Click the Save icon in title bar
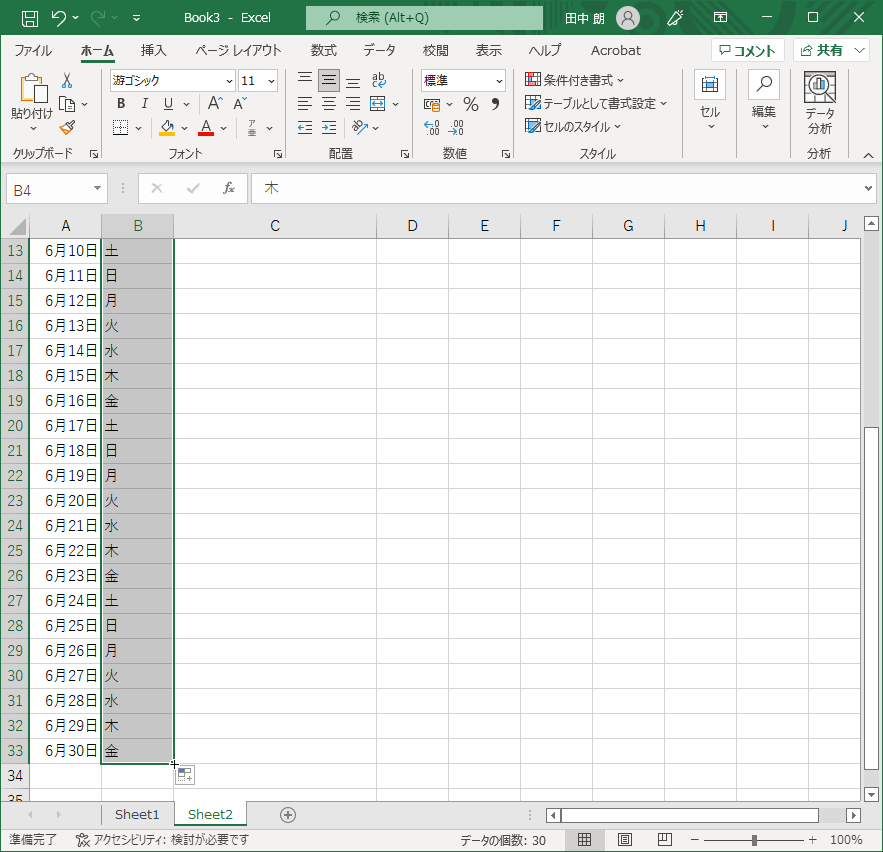 pyautogui.click(x=30, y=18)
